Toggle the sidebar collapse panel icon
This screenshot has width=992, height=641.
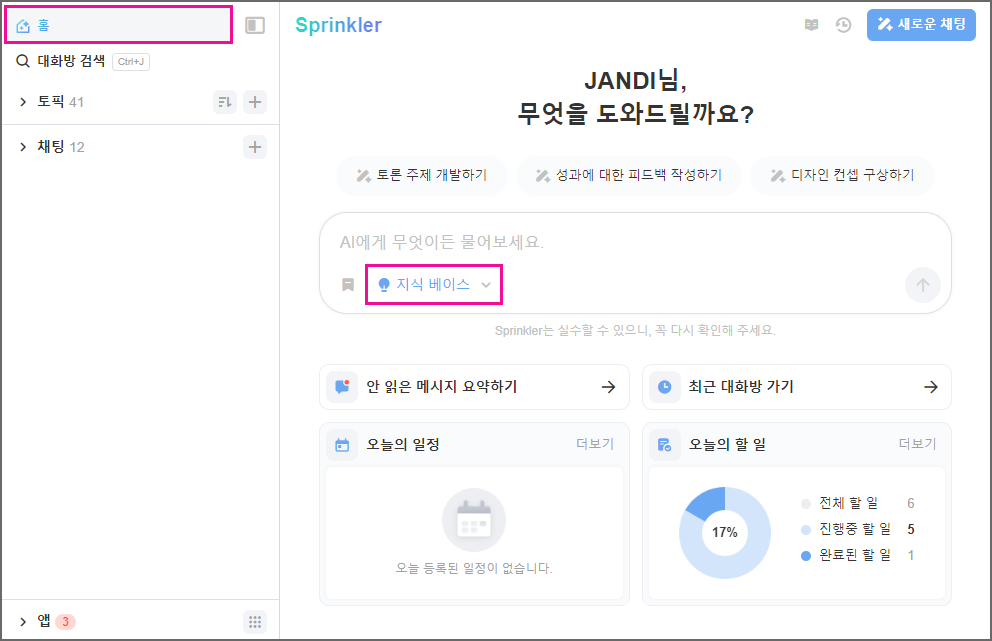255,25
